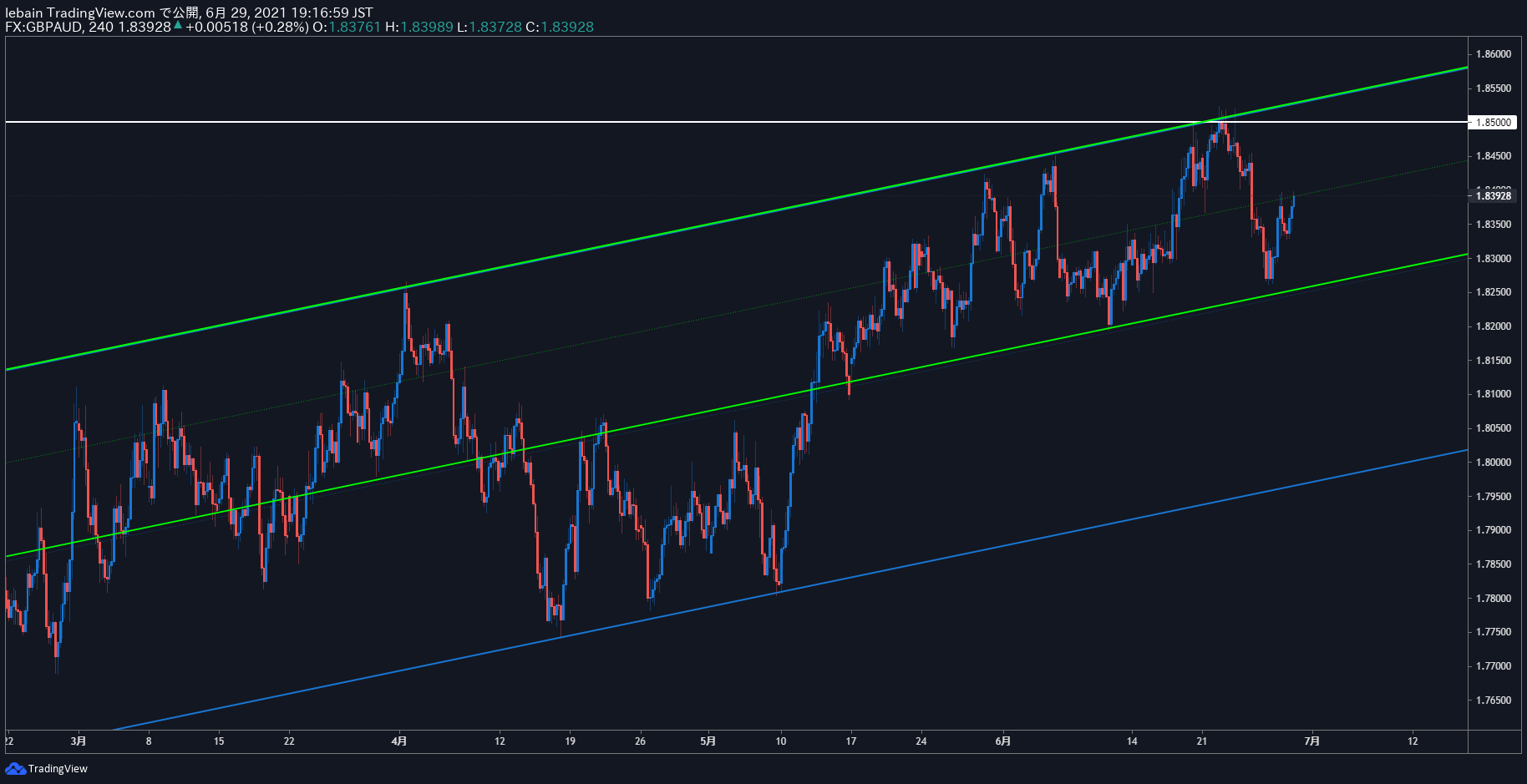Click the 19 date axis label
The width and height of the screenshot is (1527, 784).
pos(570,741)
